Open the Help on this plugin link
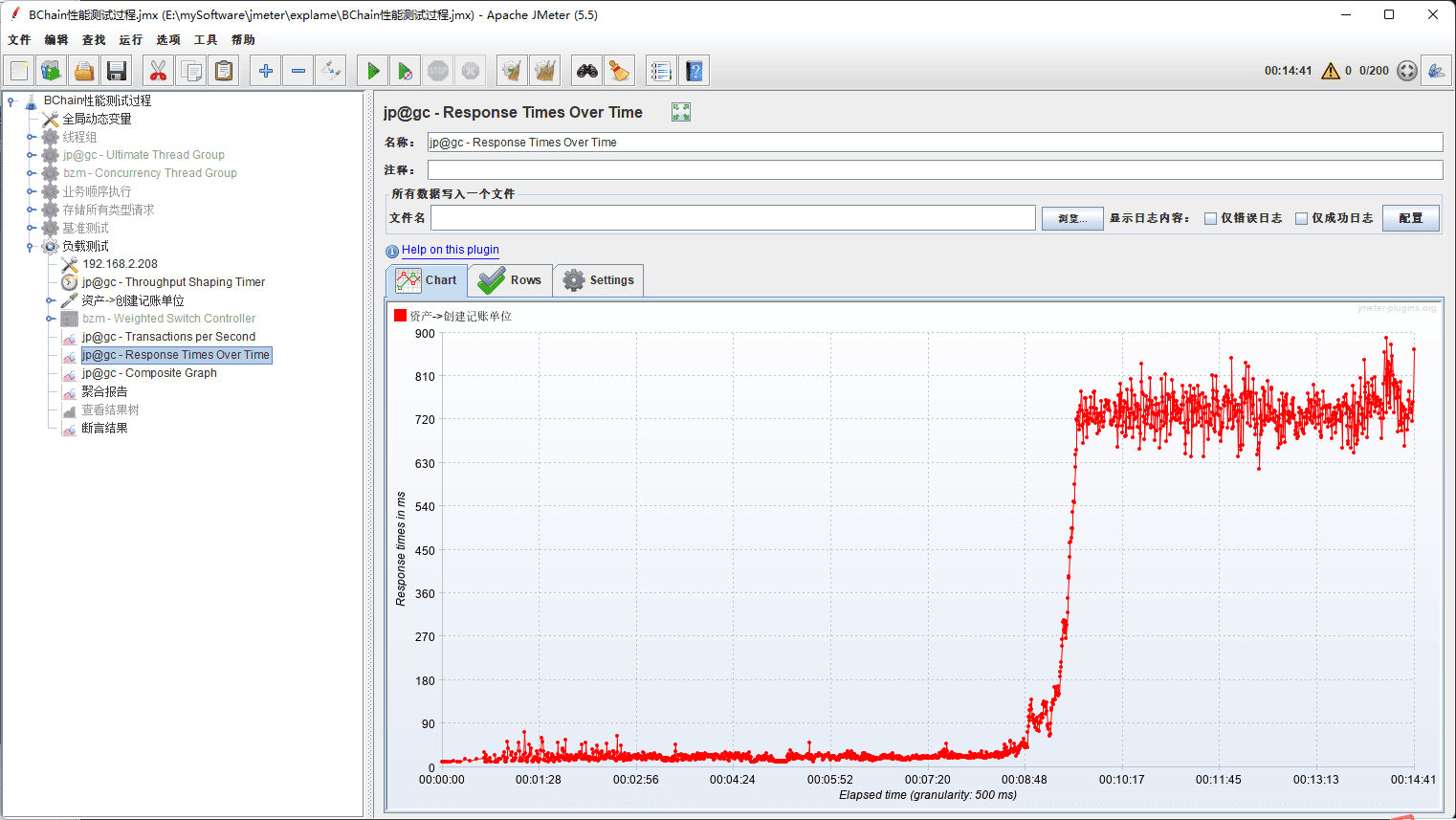The image size is (1456, 820). (x=450, y=250)
